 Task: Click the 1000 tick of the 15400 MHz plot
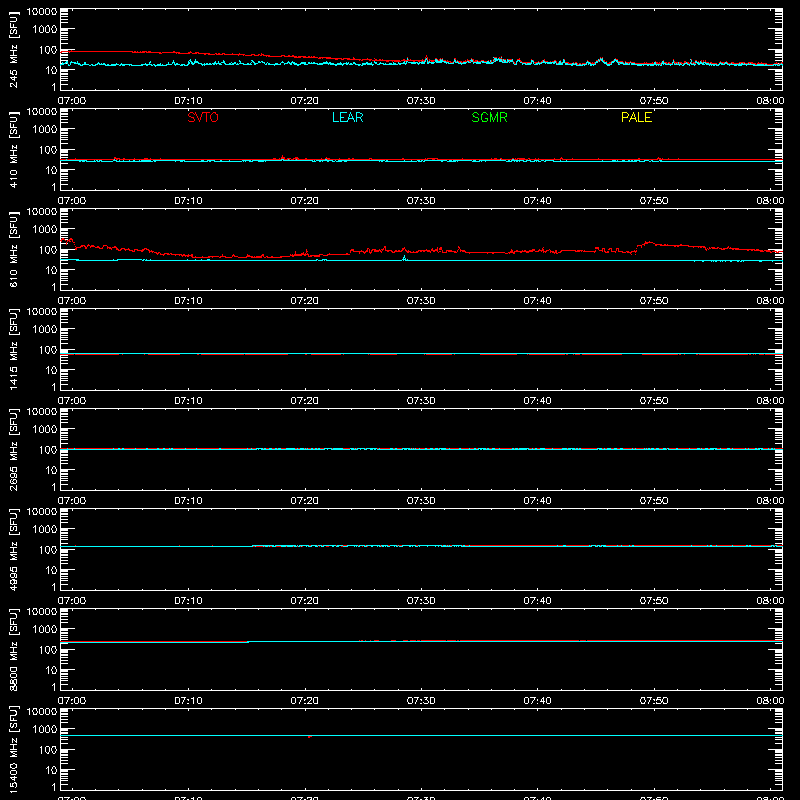point(45,729)
